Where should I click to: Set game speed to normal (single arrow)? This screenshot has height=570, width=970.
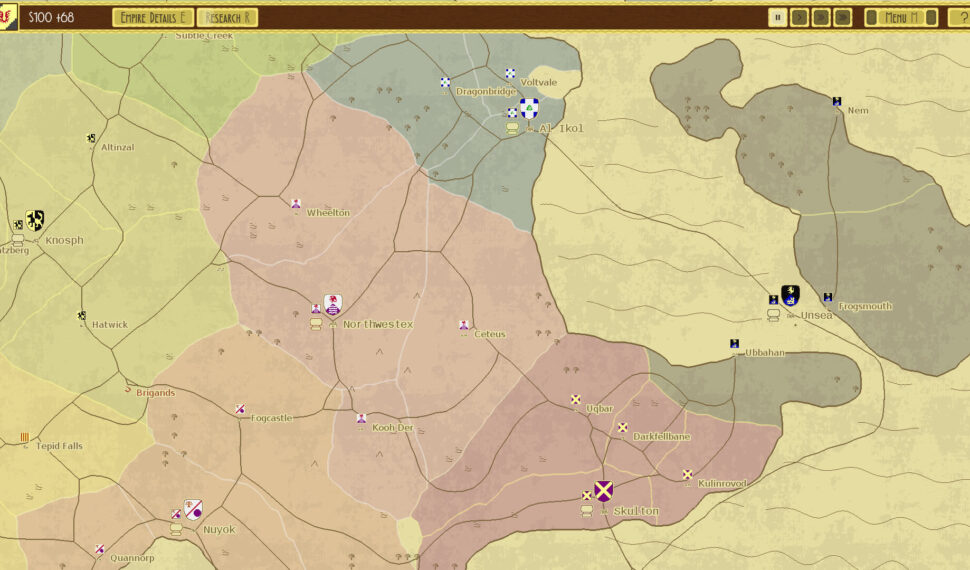(799, 17)
